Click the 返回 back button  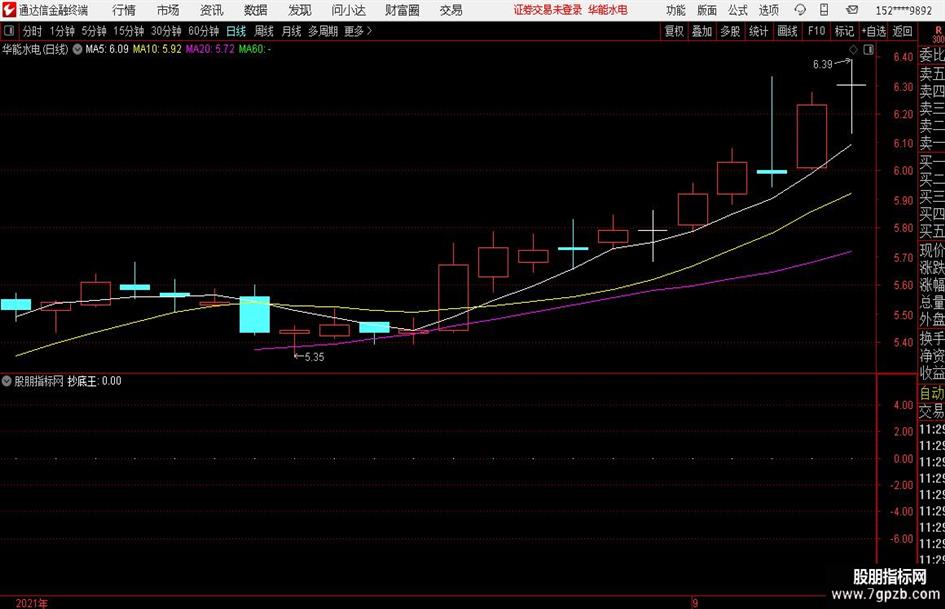pyautogui.click(x=902, y=31)
